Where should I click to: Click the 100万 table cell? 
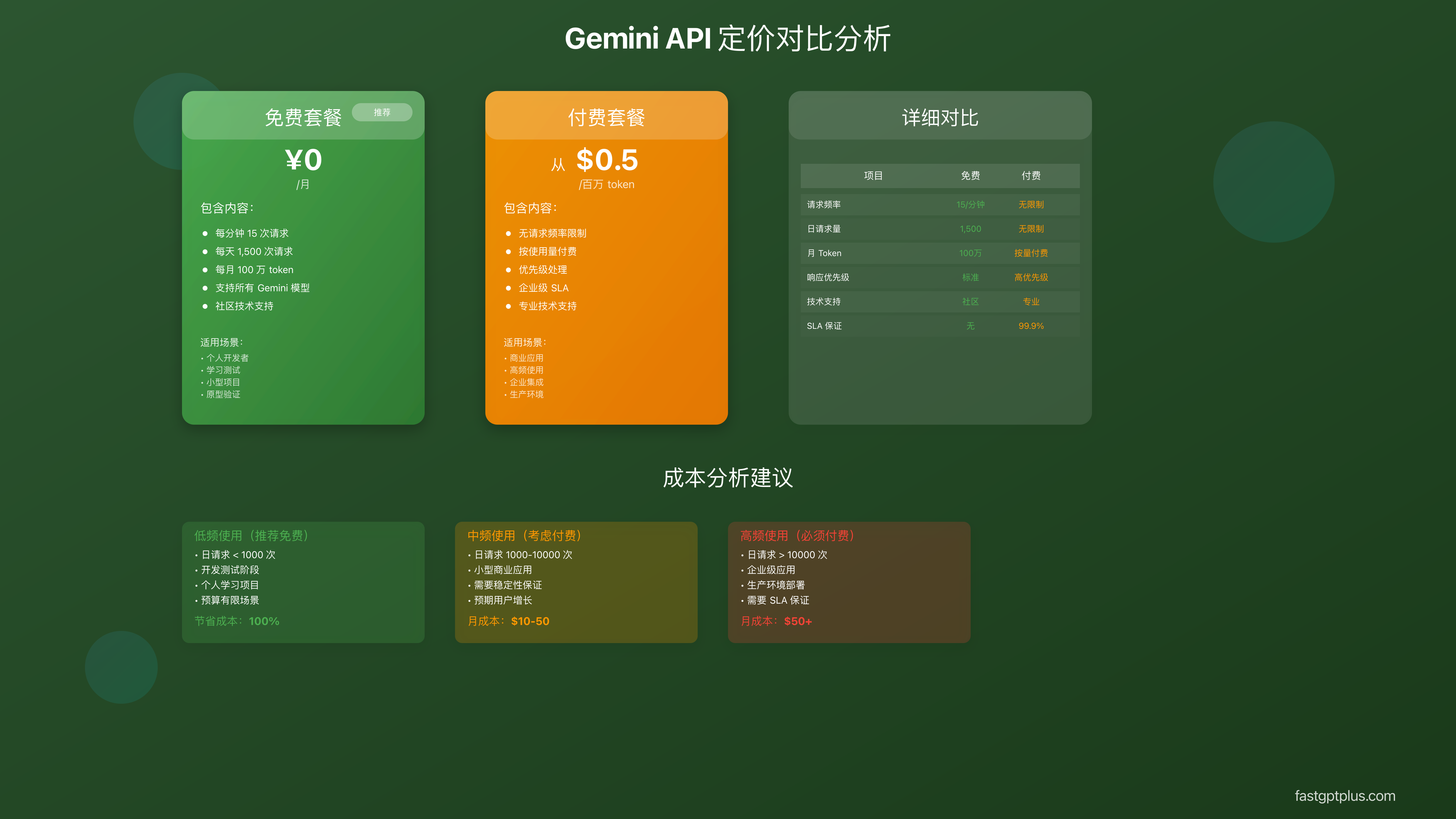[970, 253]
